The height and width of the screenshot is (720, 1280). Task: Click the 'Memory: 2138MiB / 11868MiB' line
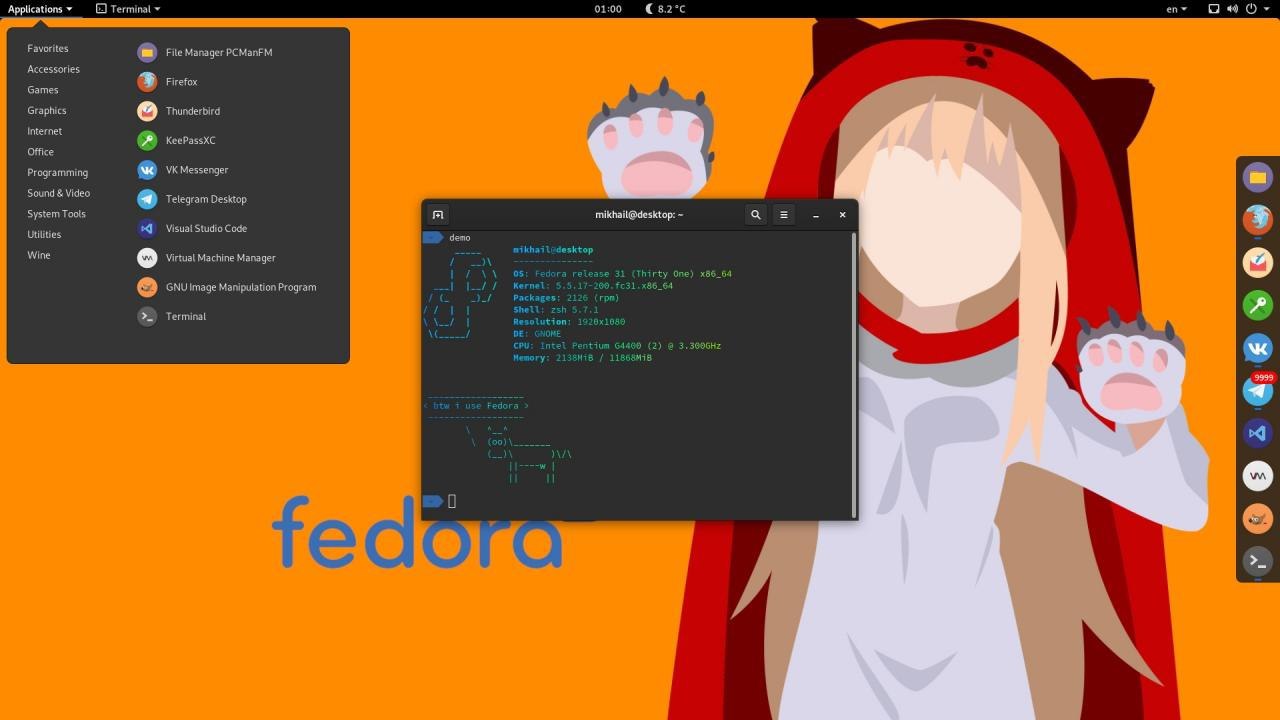click(582, 358)
